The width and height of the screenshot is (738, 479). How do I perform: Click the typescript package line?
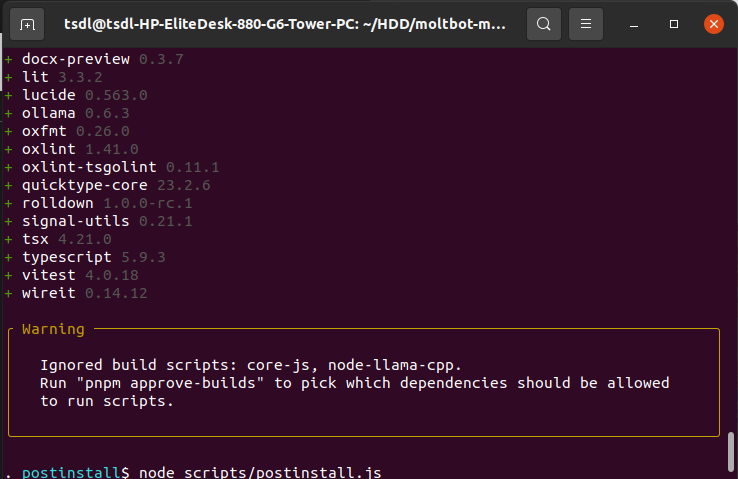coord(66,257)
